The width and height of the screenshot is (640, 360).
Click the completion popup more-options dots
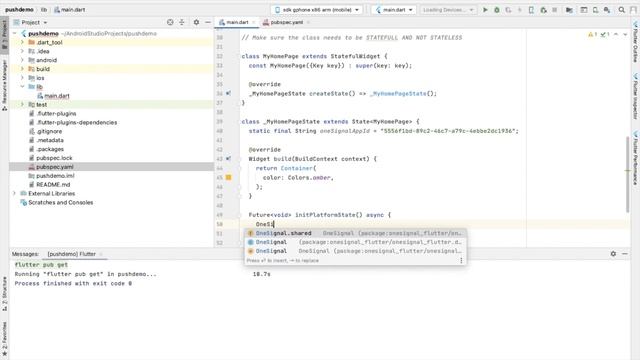(x=461, y=260)
